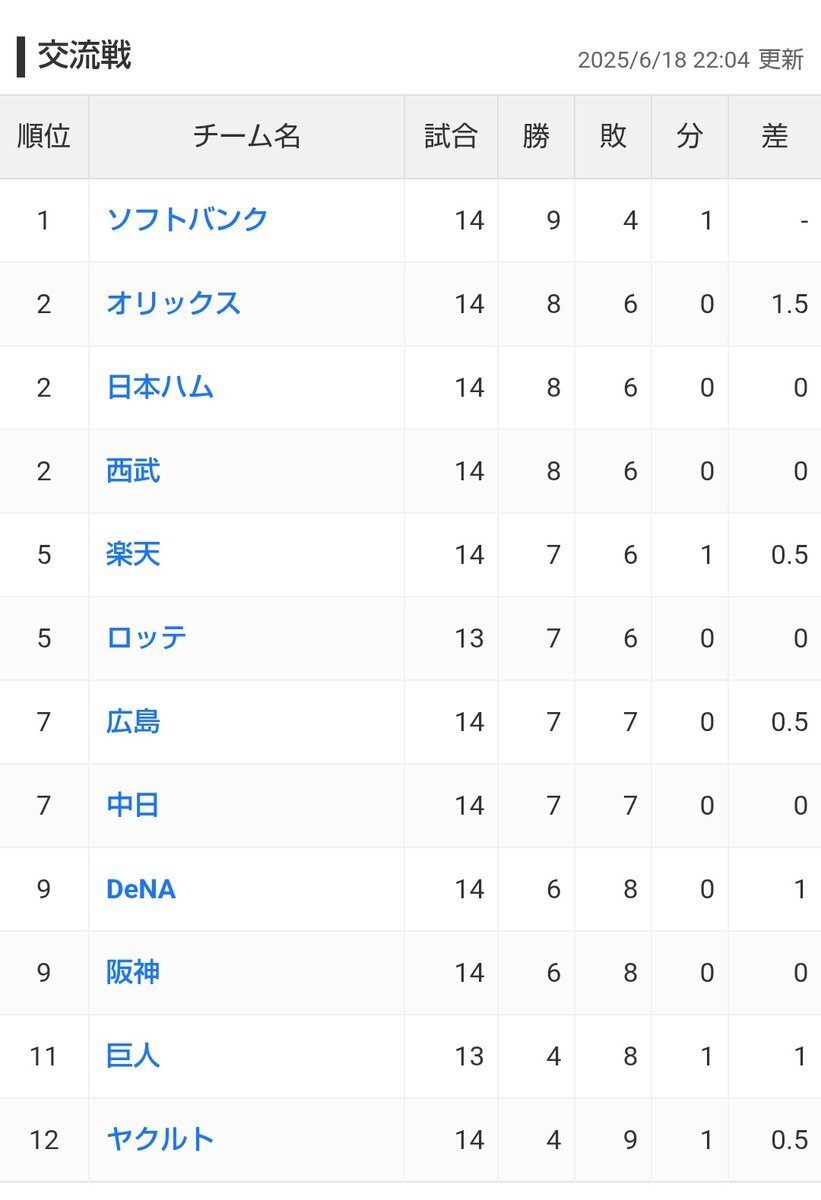Viewport: 821px width, 1200px height.
Task: Click the 勝 column header
Action: 536,137
